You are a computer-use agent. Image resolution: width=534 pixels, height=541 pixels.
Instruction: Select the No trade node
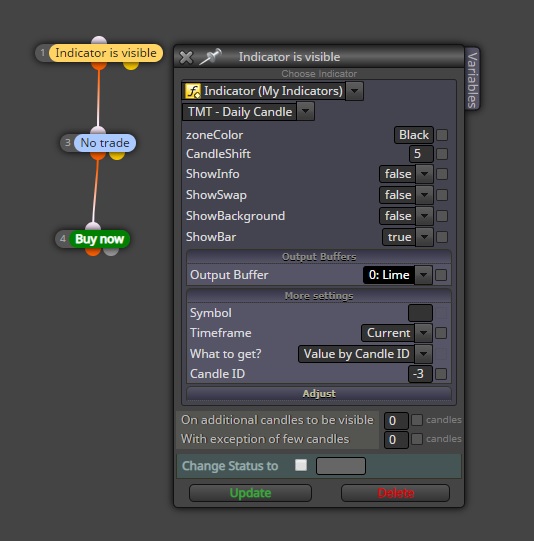(x=105, y=143)
